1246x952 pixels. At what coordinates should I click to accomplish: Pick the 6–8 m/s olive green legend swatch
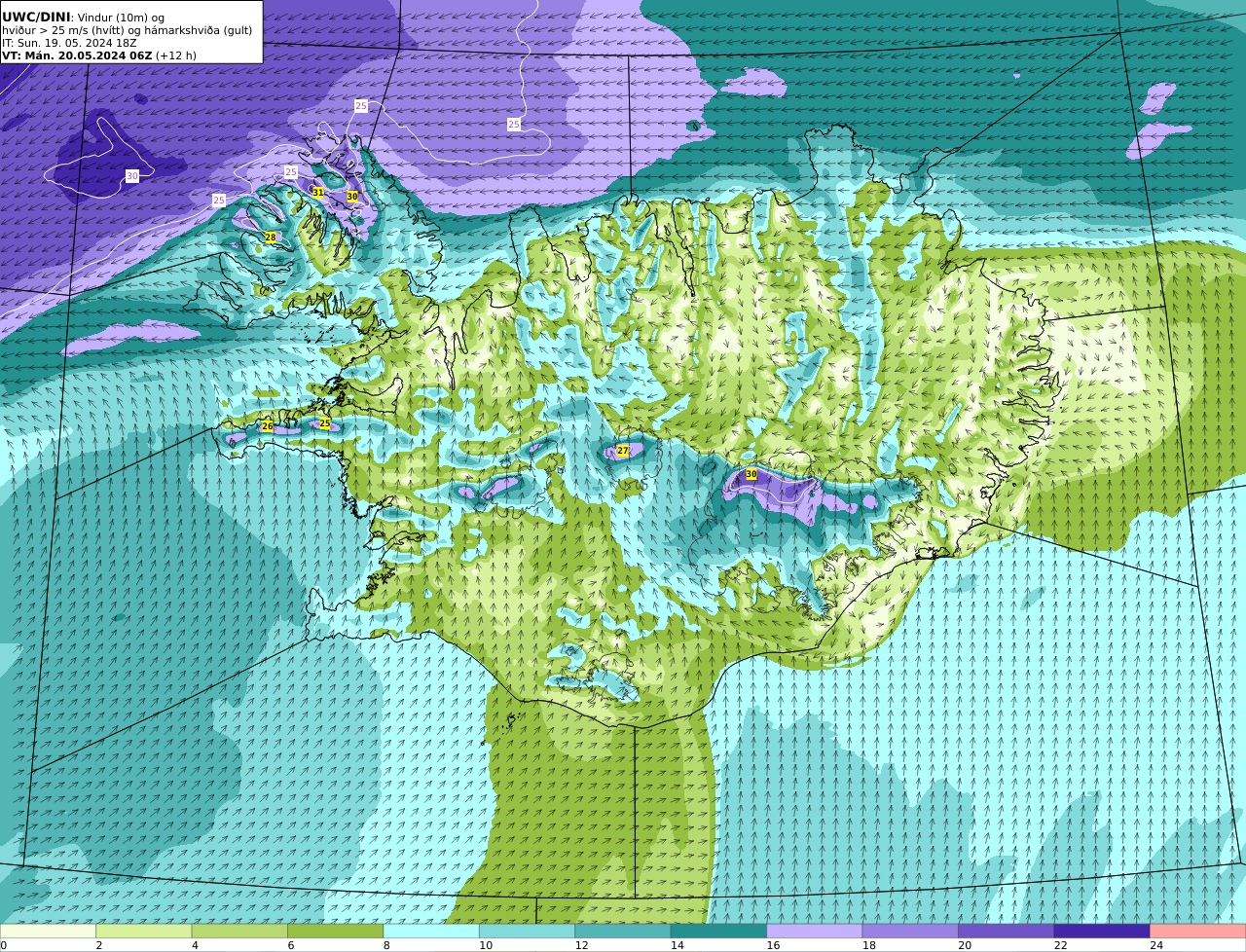point(336,931)
